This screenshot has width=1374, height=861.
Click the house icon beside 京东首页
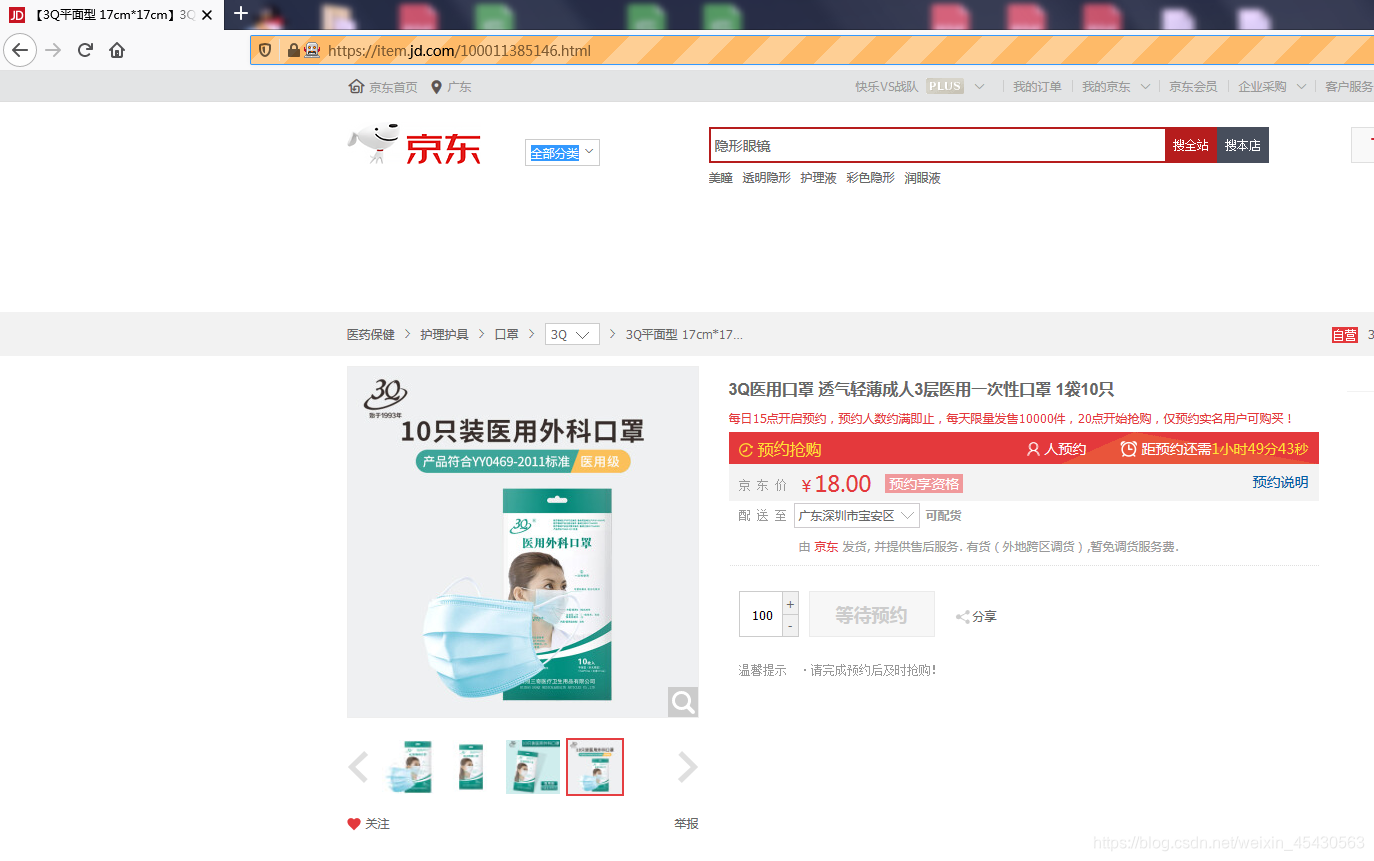pos(355,86)
